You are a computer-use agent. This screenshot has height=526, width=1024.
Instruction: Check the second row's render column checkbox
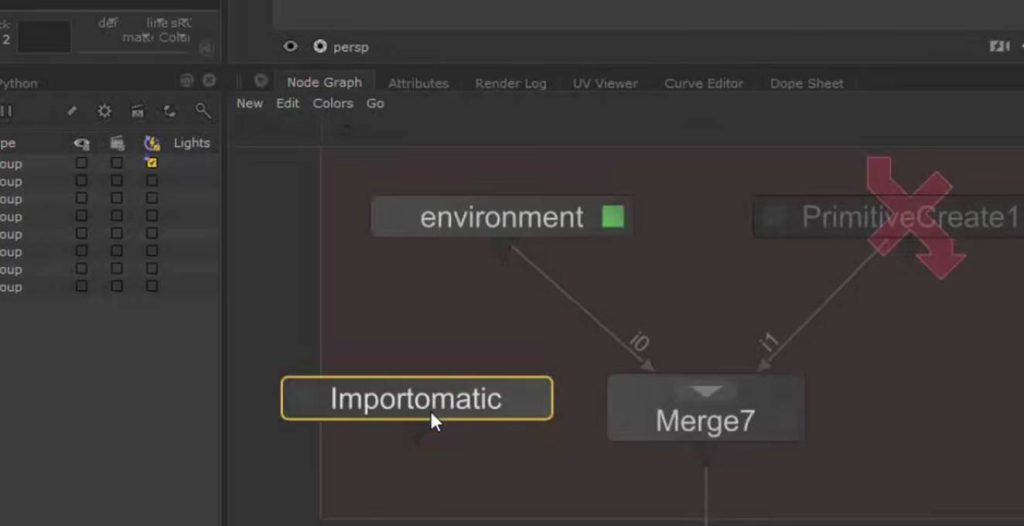pos(117,181)
